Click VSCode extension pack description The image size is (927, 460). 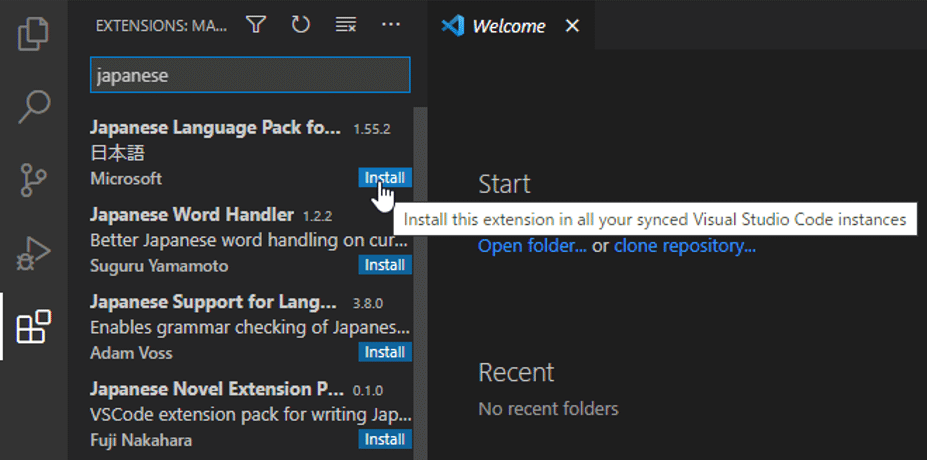(250, 415)
